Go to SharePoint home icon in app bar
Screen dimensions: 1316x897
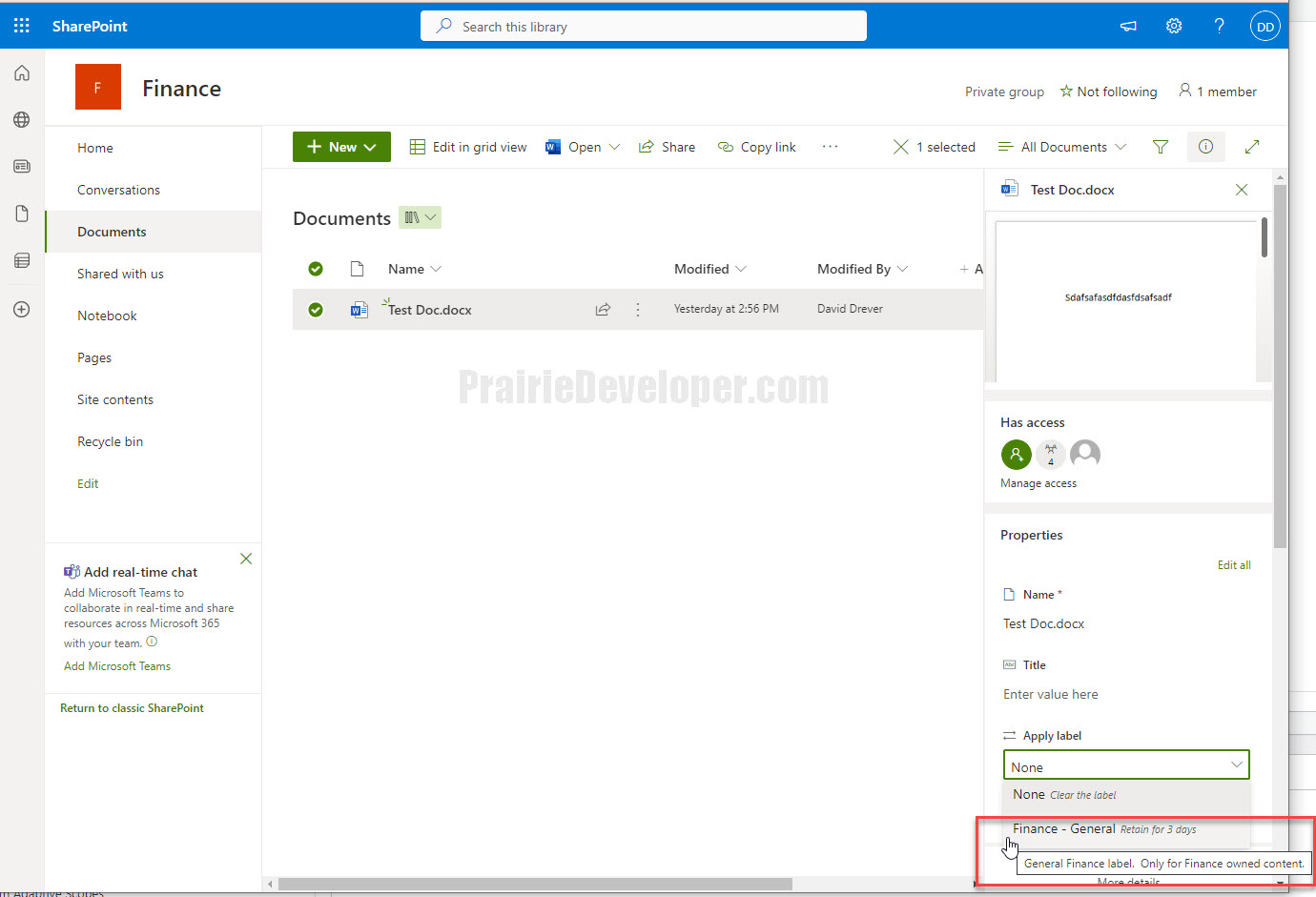pos(22,73)
